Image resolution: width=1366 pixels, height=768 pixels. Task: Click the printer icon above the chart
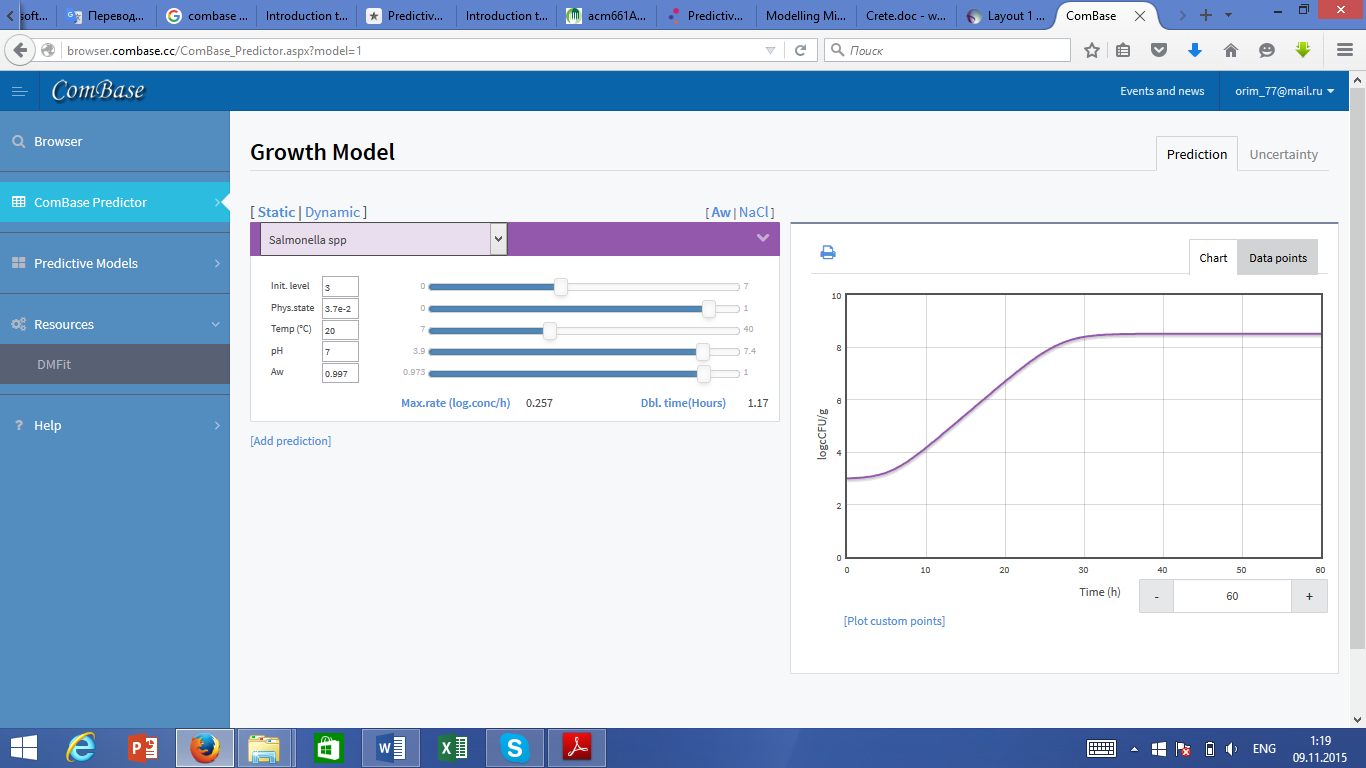click(827, 253)
